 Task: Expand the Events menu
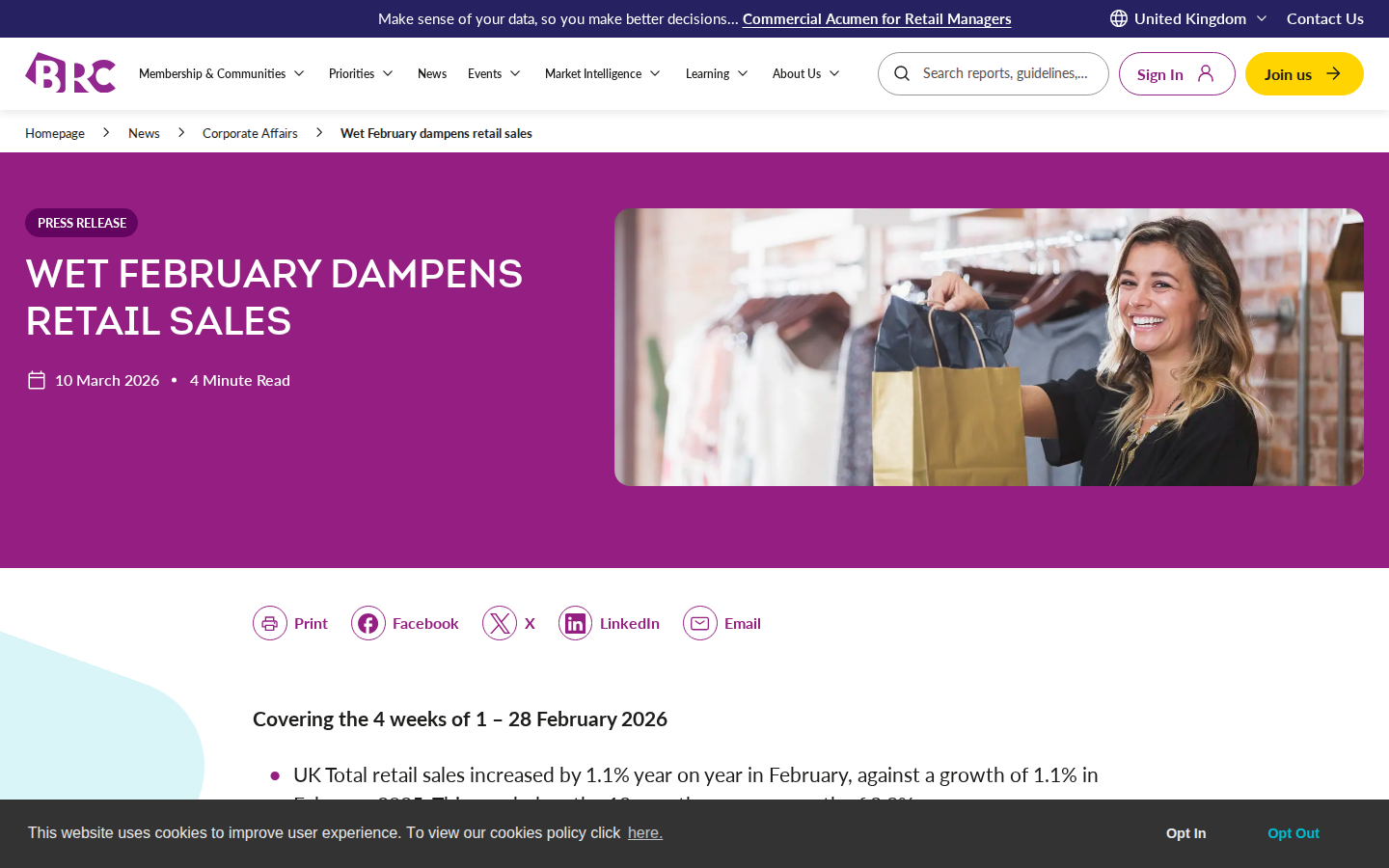[494, 73]
